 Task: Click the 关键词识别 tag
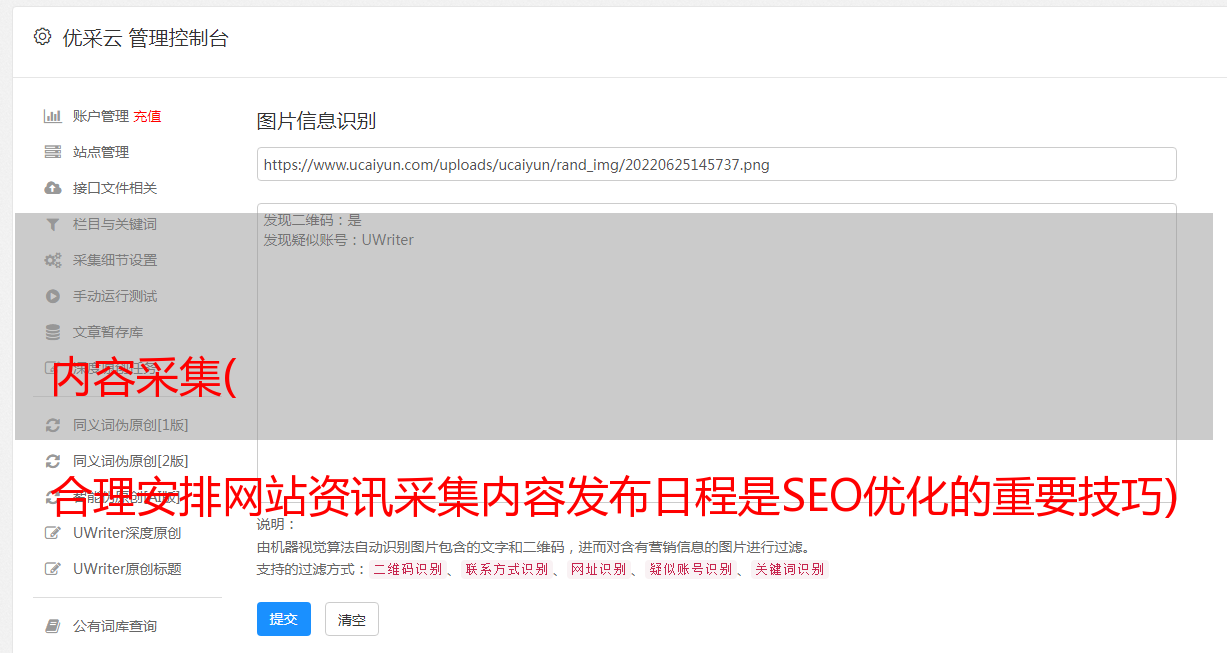790,569
